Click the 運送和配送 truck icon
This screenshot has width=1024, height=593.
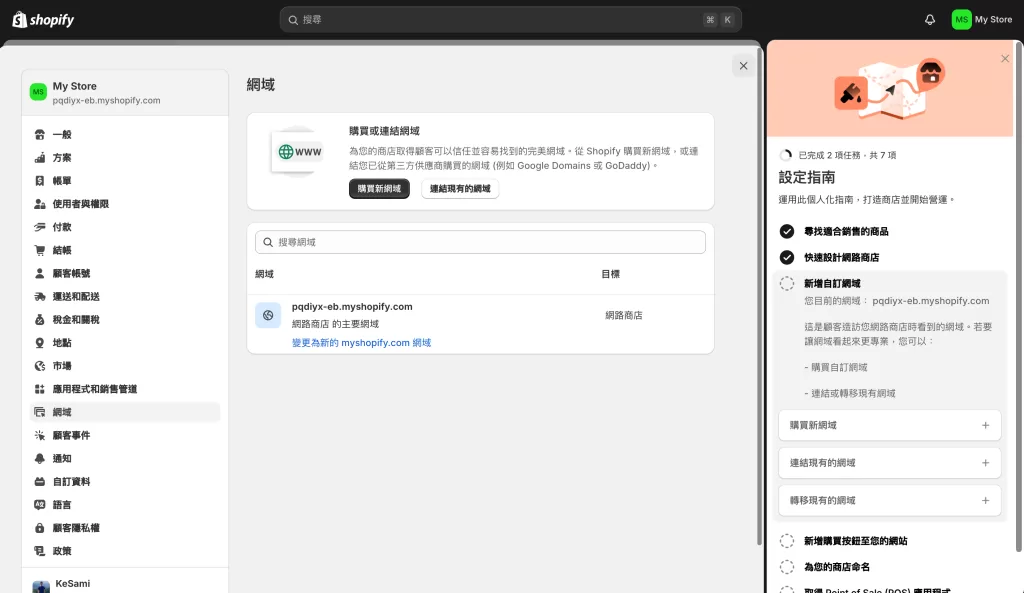point(40,296)
